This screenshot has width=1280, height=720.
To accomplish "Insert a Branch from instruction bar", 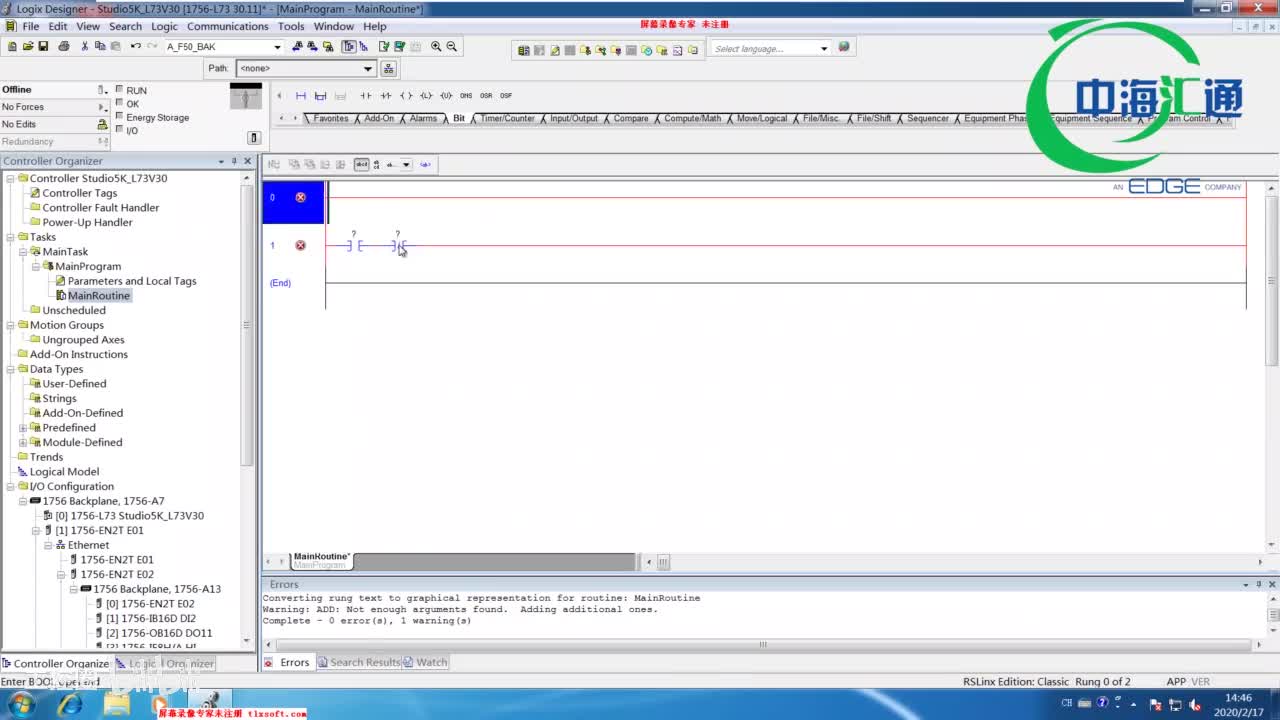I will [x=320, y=96].
